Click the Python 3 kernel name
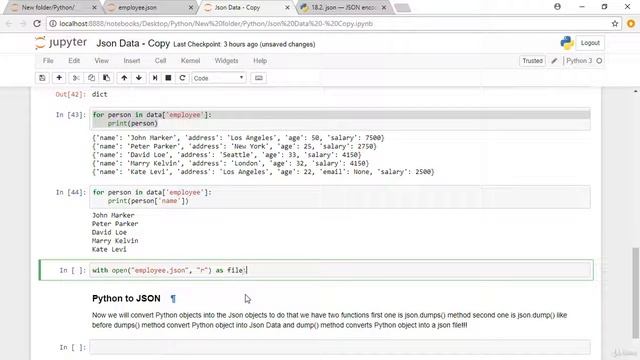The height and width of the screenshot is (360, 640). point(579,61)
